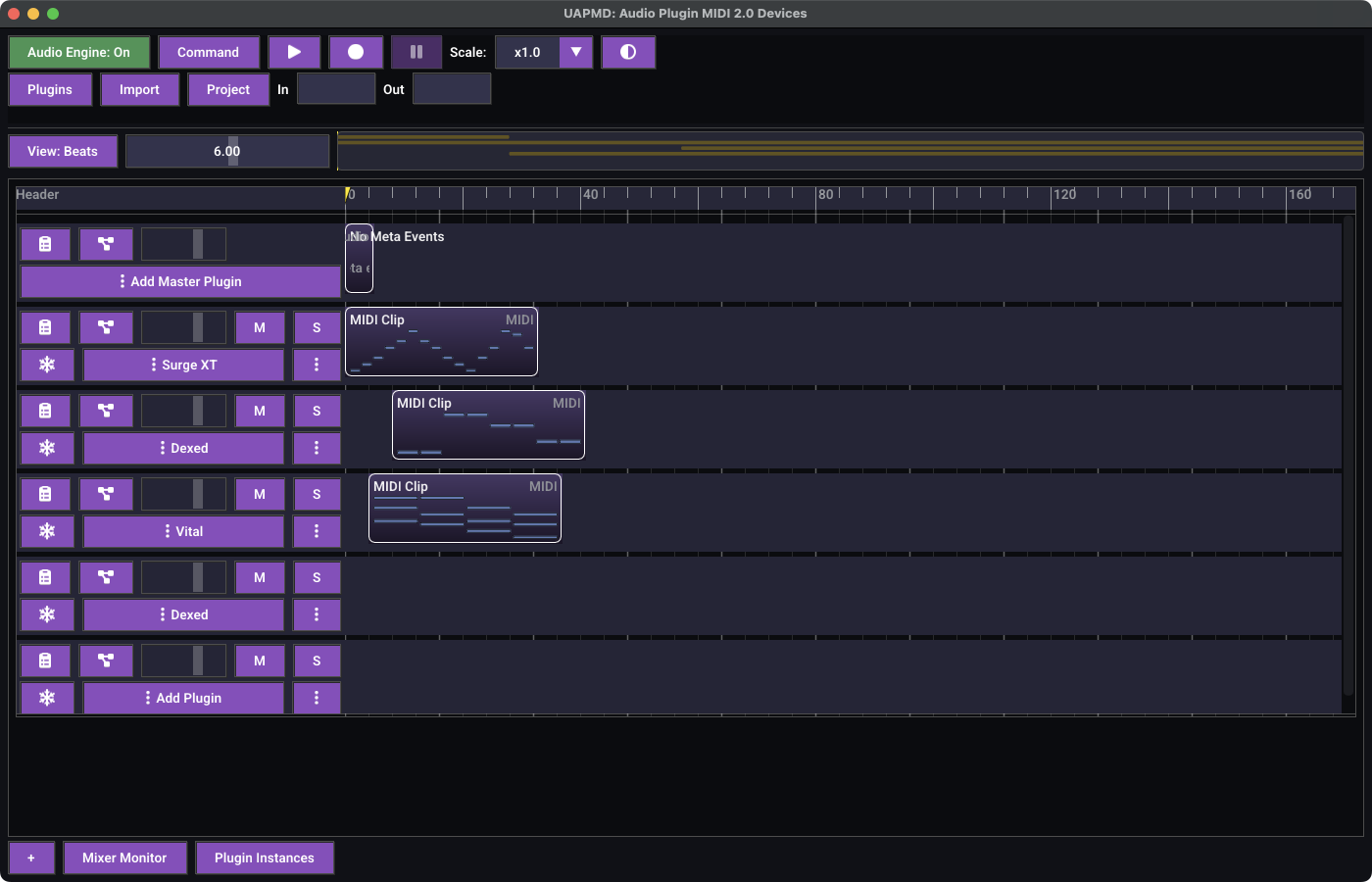Image resolution: width=1372 pixels, height=882 pixels.
Task: Click the plus add track button
Action: click(x=31, y=857)
